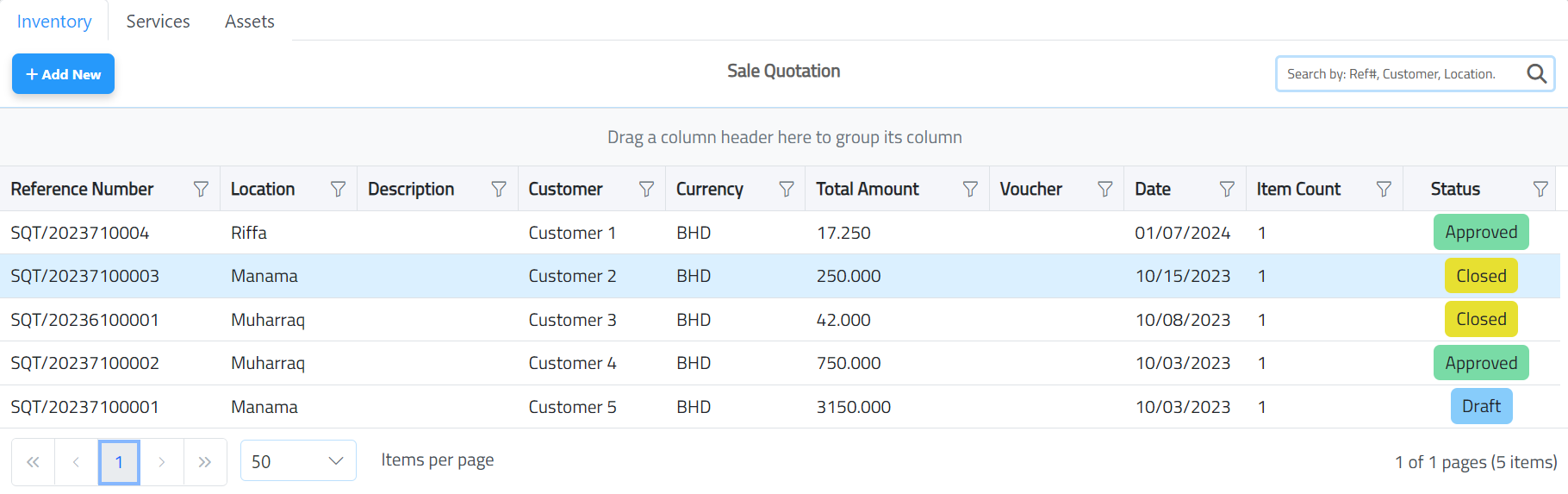
Task: Open filter for Currency column
Action: point(786,189)
